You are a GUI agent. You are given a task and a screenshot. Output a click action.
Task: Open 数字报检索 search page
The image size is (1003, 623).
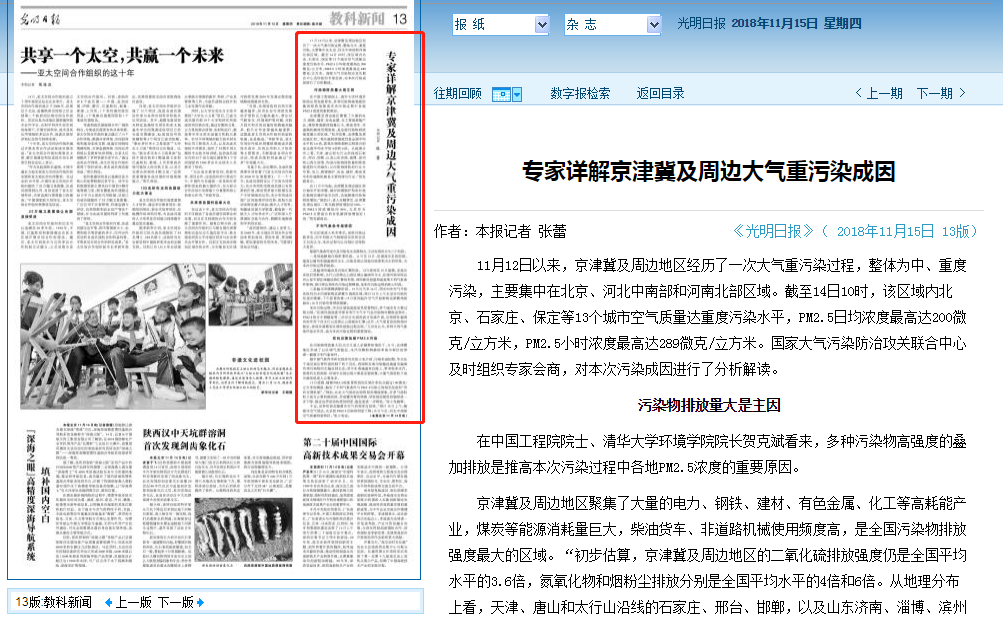(580, 94)
